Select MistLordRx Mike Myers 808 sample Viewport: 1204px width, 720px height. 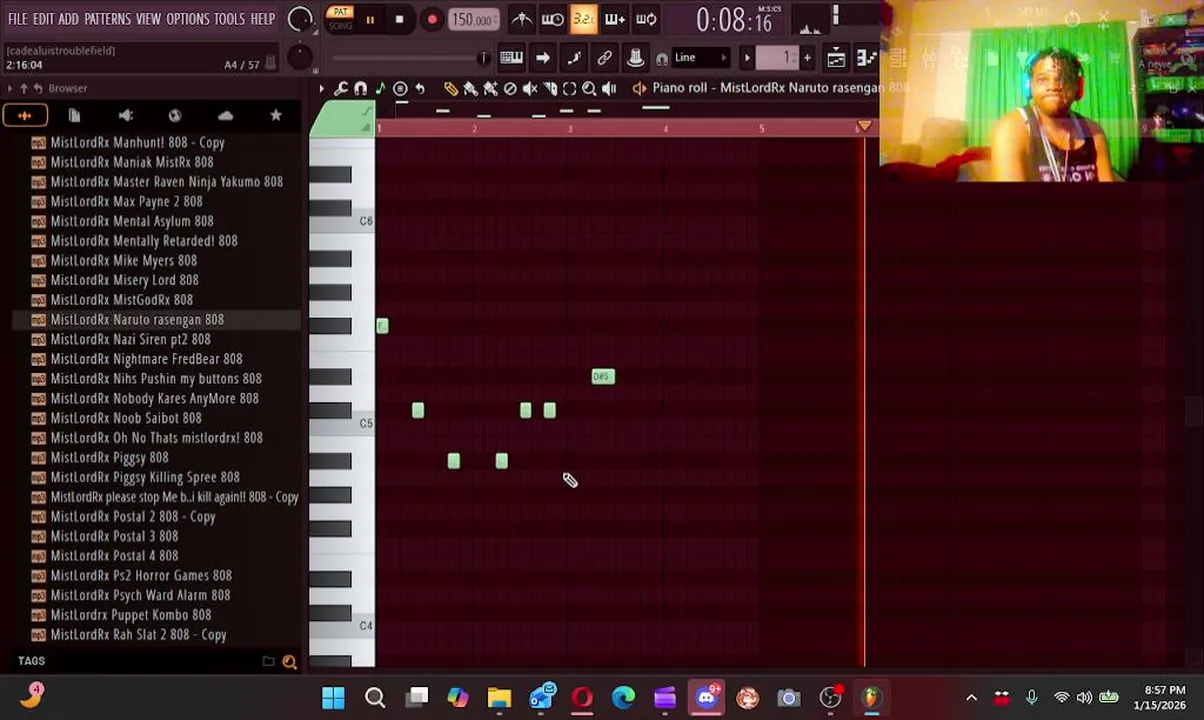pyautogui.click(x=124, y=261)
